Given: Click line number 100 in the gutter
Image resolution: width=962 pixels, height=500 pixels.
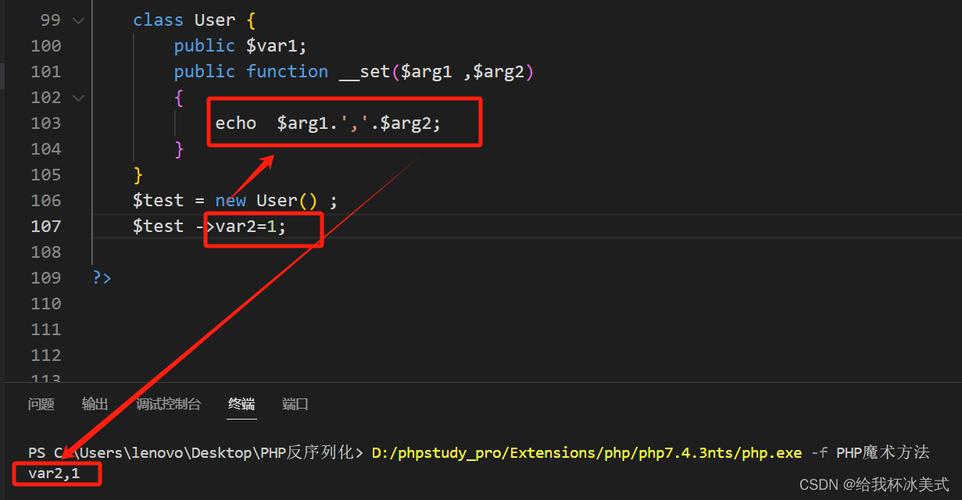Looking at the screenshot, I should (46, 46).
